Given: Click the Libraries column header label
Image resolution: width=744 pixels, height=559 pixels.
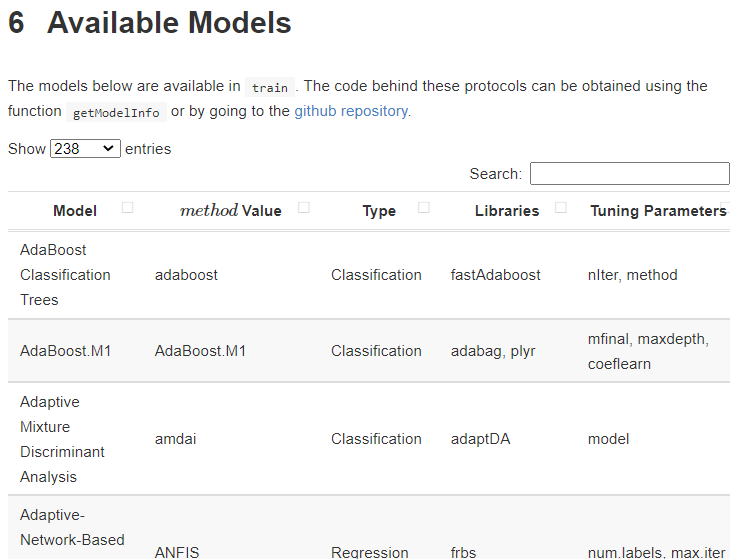Looking at the screenshot, I should click(x=507, y=211).
